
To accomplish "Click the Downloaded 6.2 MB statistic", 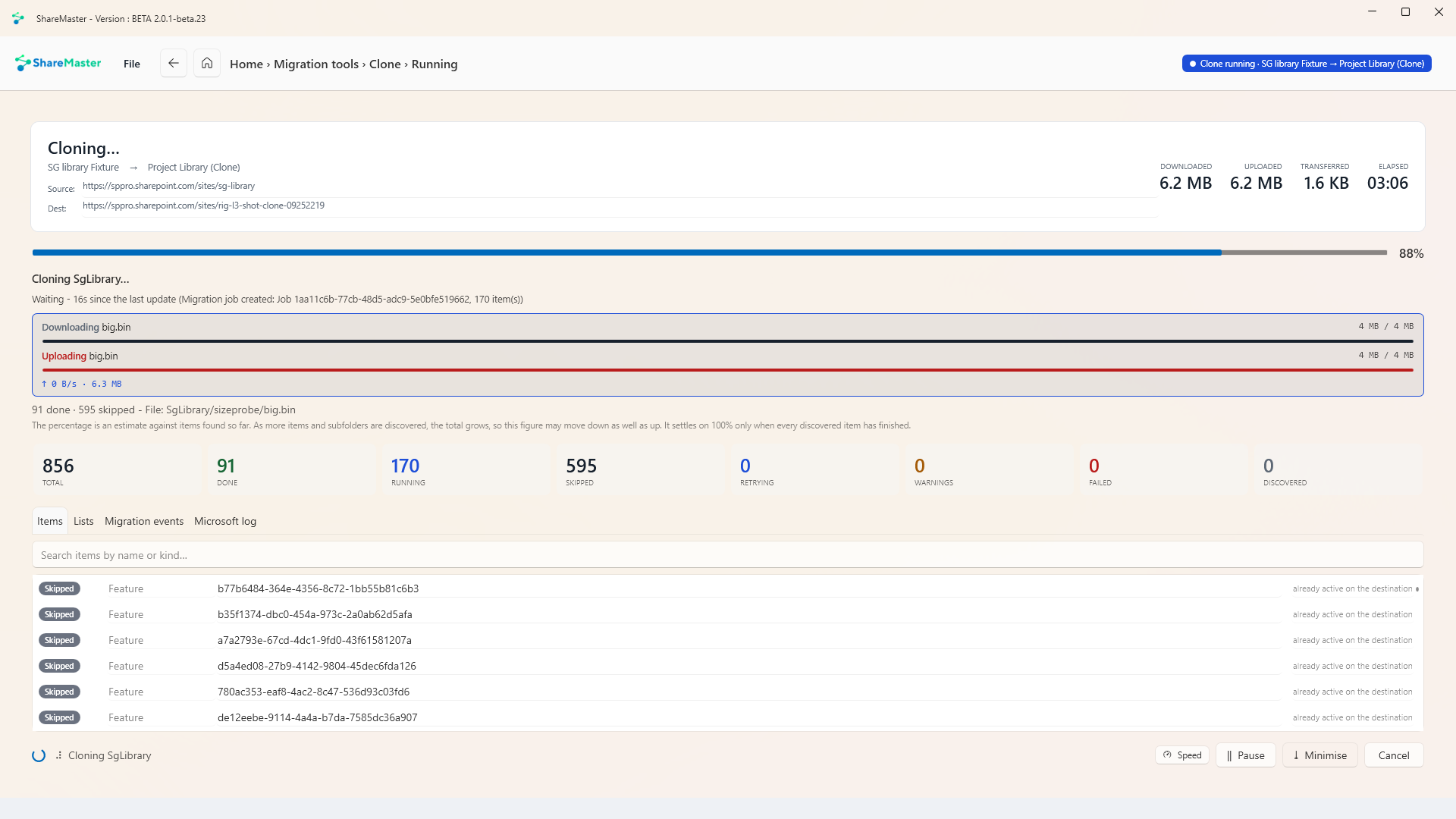I will [1185, 177].
